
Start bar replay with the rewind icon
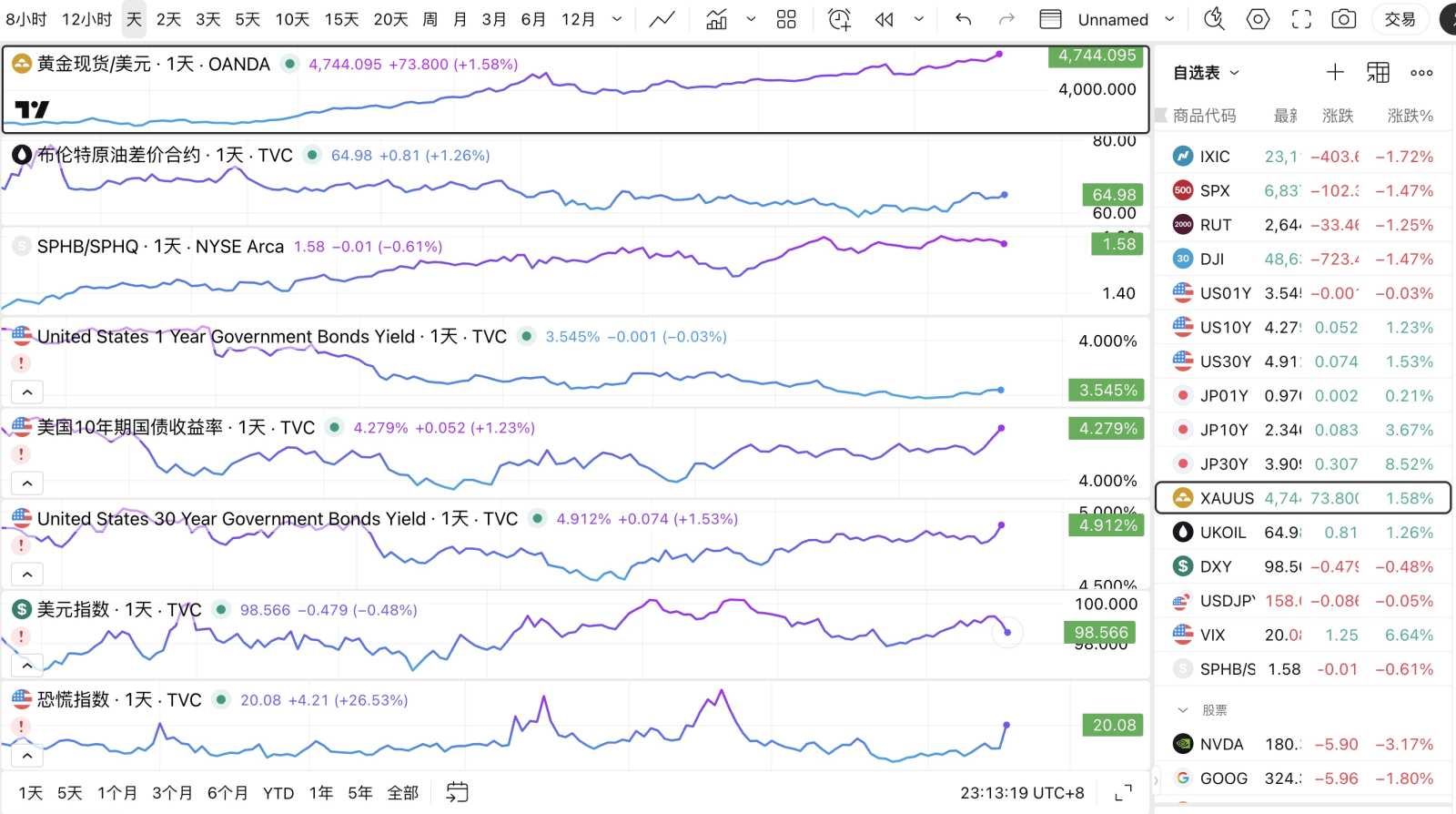tap(884, 19)
